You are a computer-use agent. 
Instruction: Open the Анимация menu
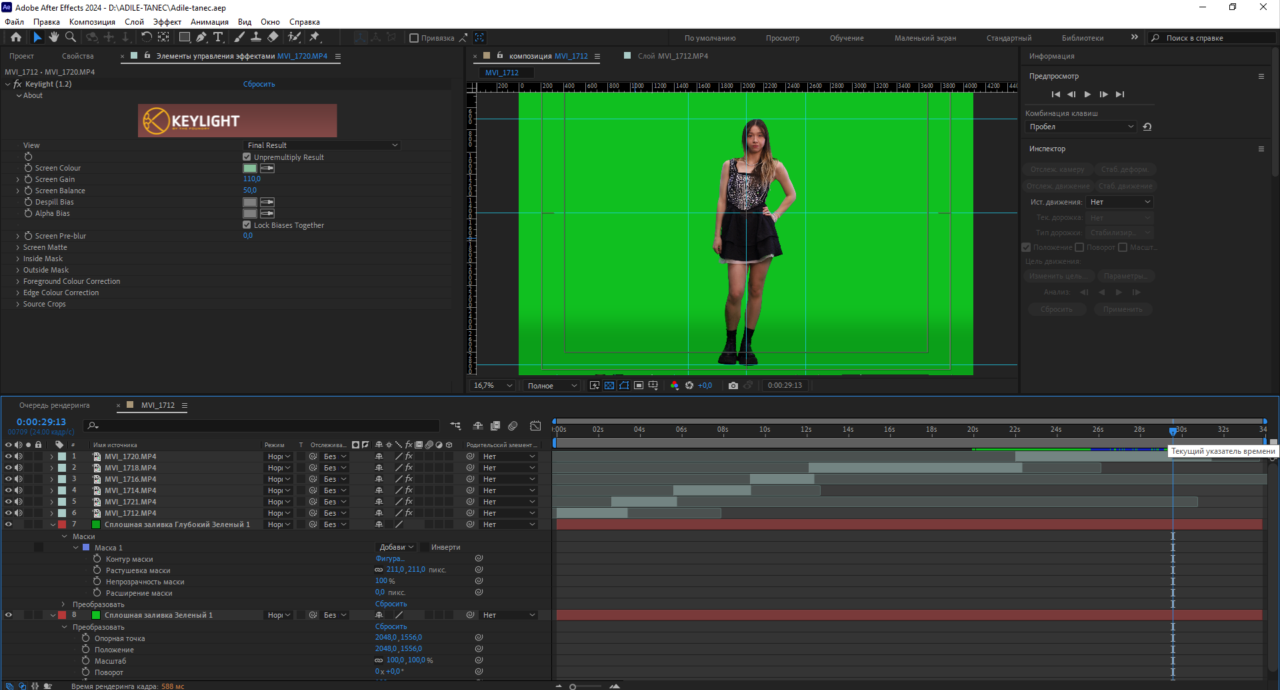click(x=209, y=21)
